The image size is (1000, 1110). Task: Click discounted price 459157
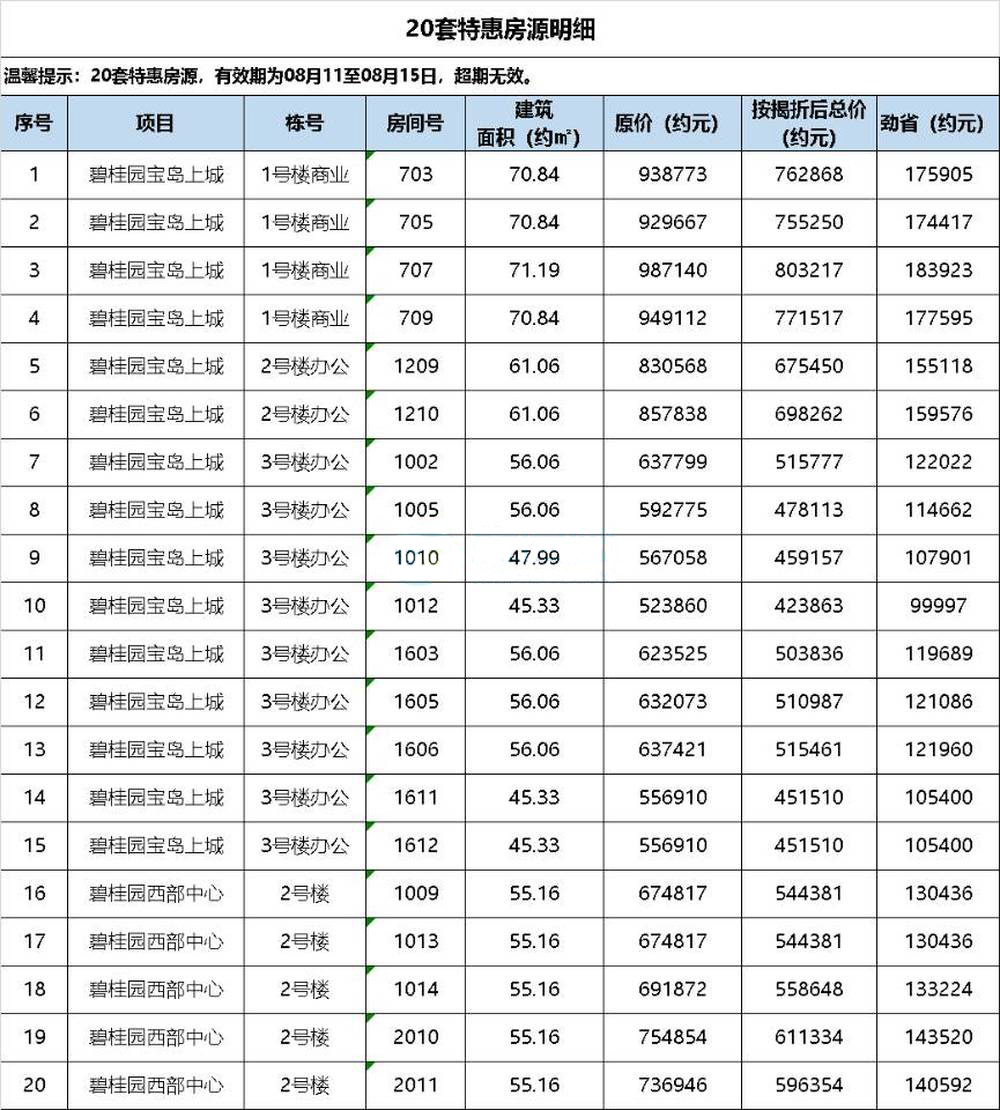(809, 558)
